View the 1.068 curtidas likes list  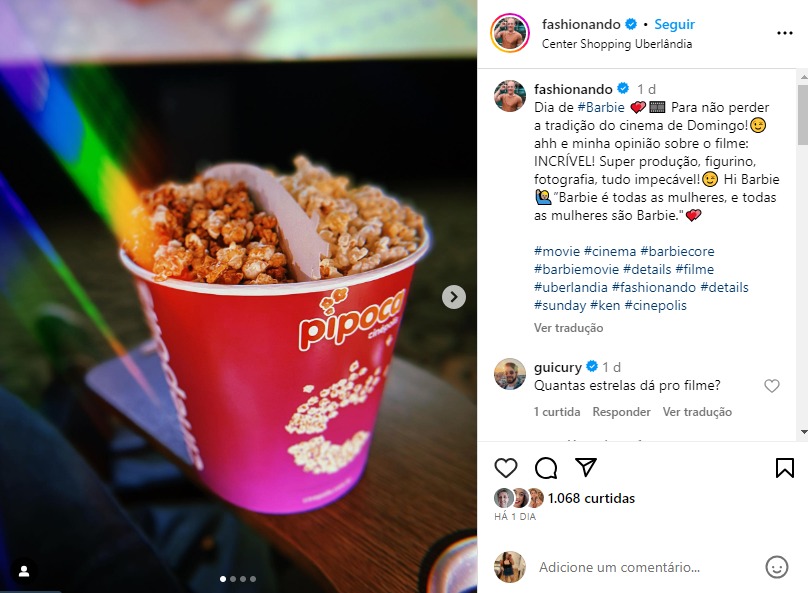(x=591, y=498)
